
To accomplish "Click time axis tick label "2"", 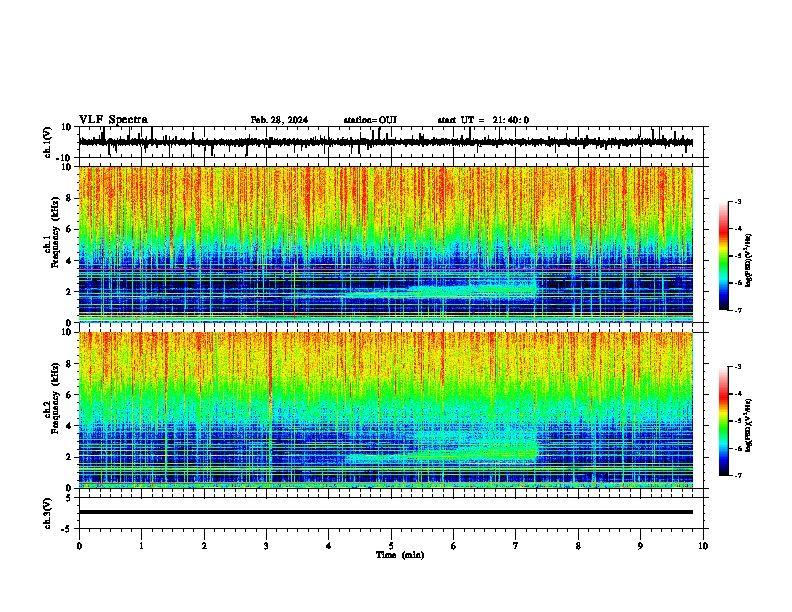I will [204, 546].
